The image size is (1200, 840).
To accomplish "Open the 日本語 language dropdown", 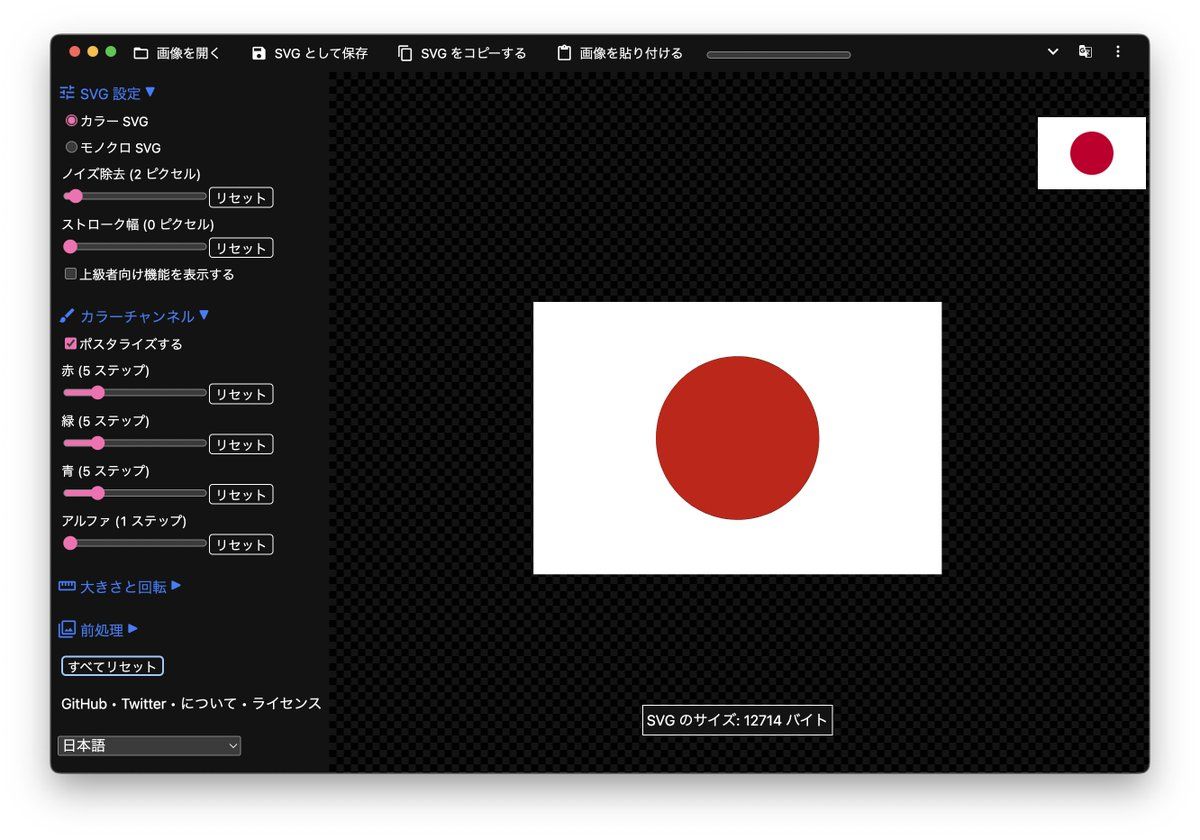I will tap(149, 746).
